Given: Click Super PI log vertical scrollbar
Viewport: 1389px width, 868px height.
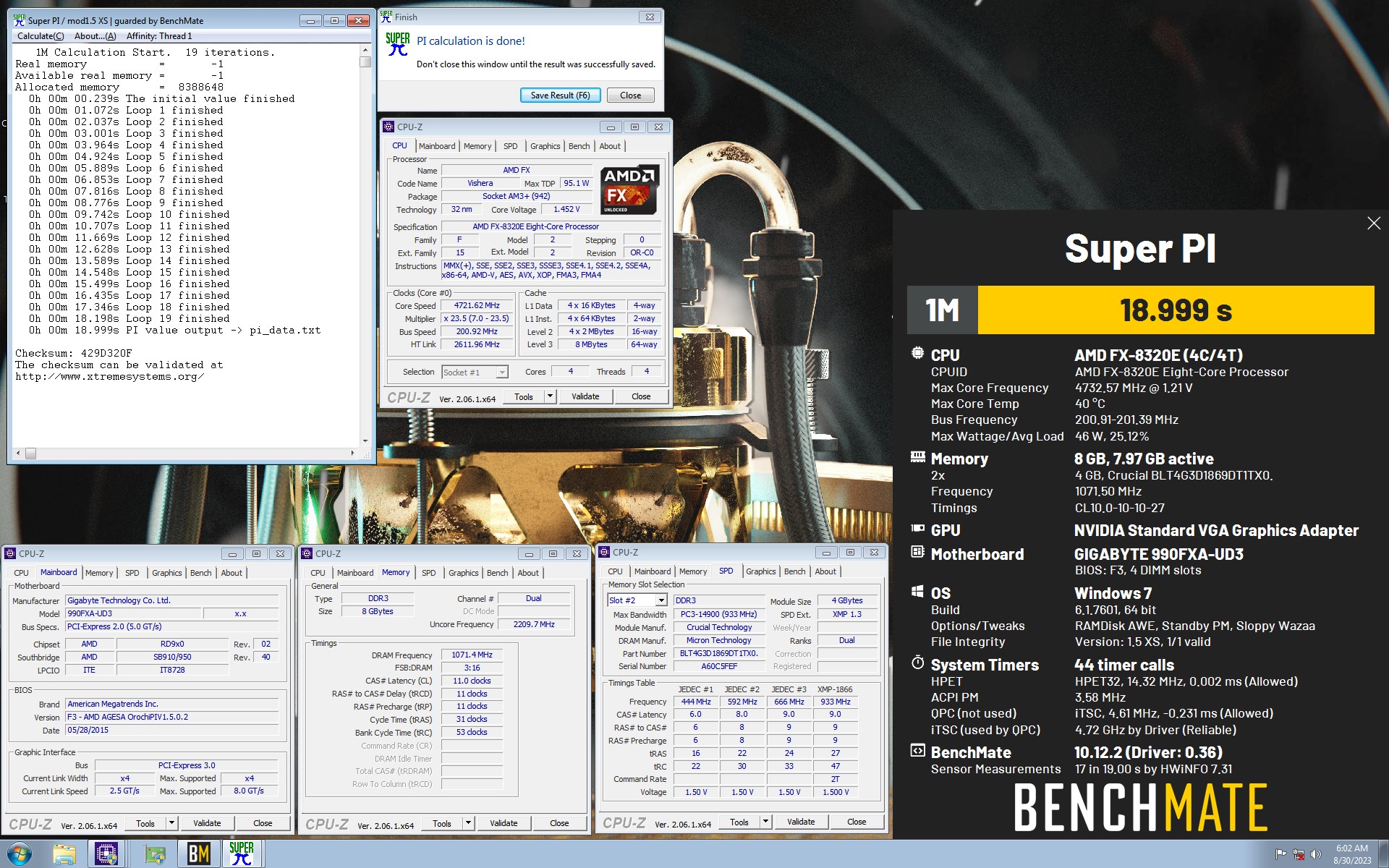Looking at the screenshot, I should pyautogui.click(x=365, y=246).
